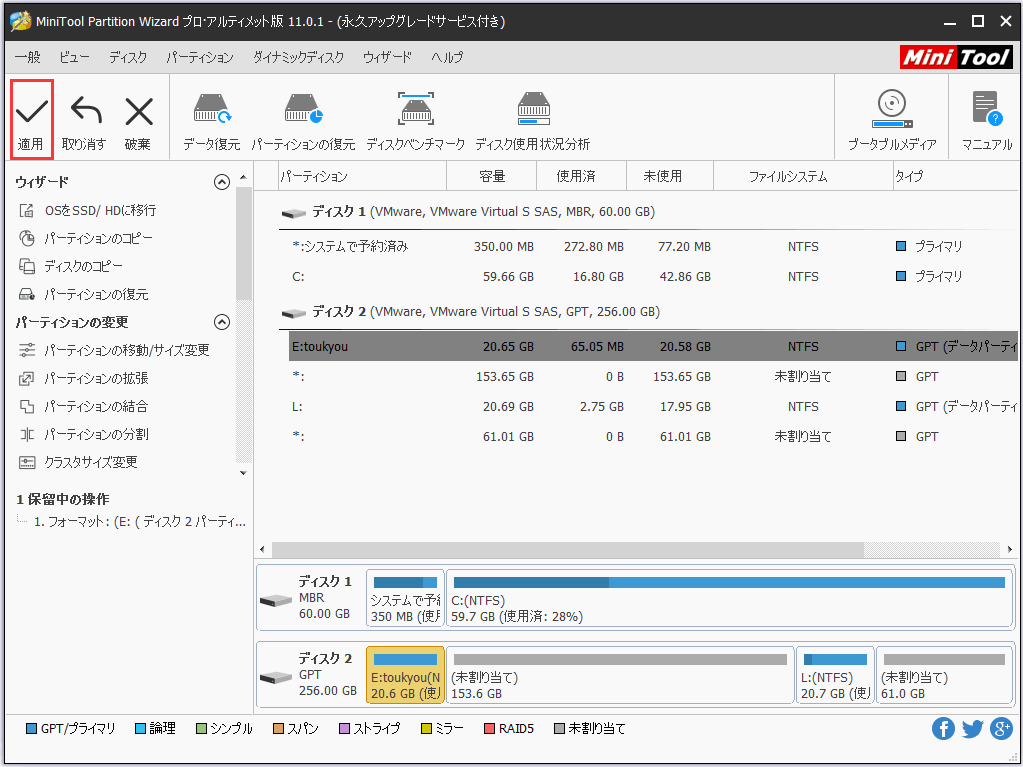Sort by 容量 column header
Image resolution: width=1023 pixels, height=767 pixels.
[491, 176]
